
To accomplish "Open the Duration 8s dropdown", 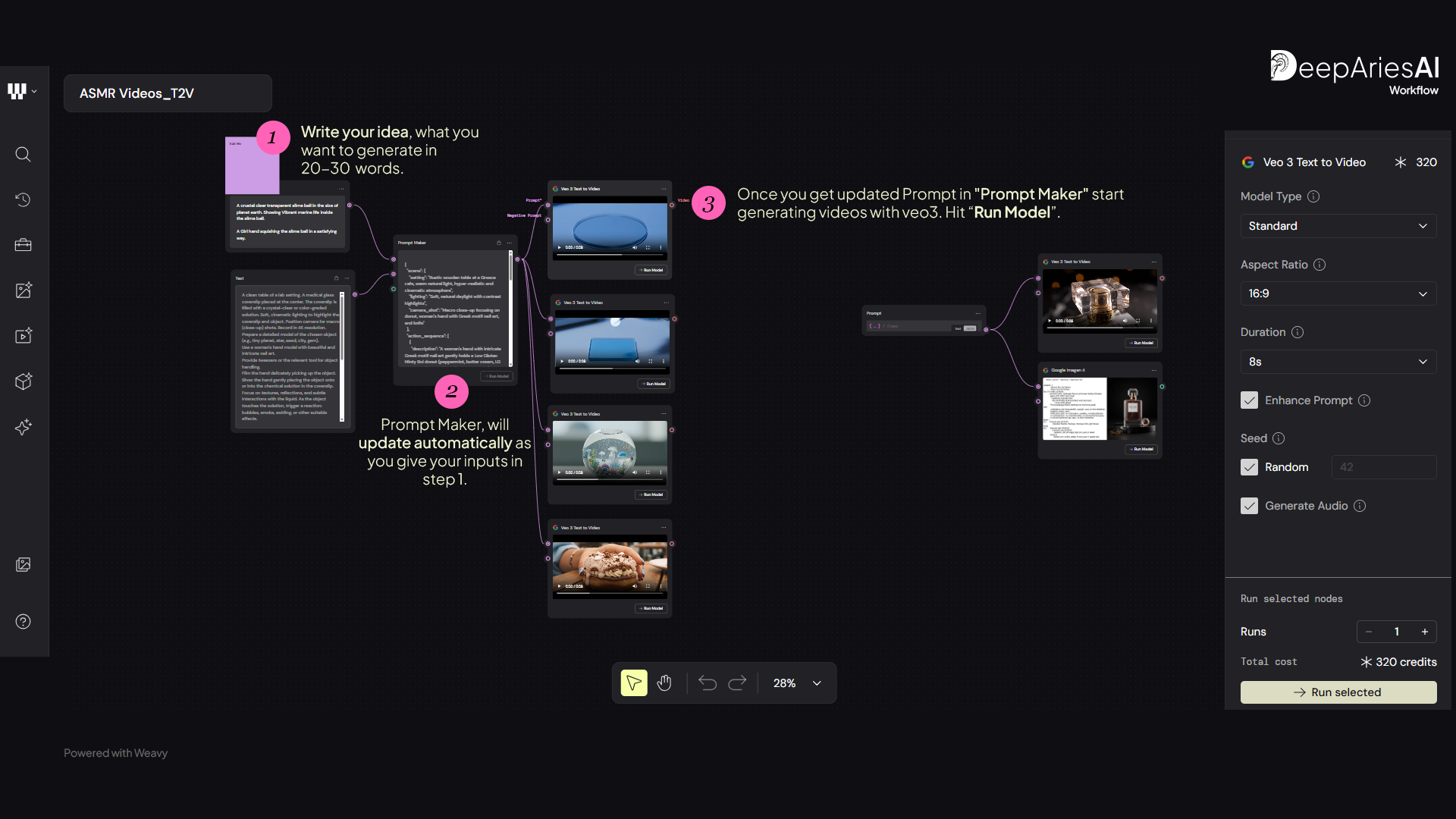I will click(x=1338, y=362).
